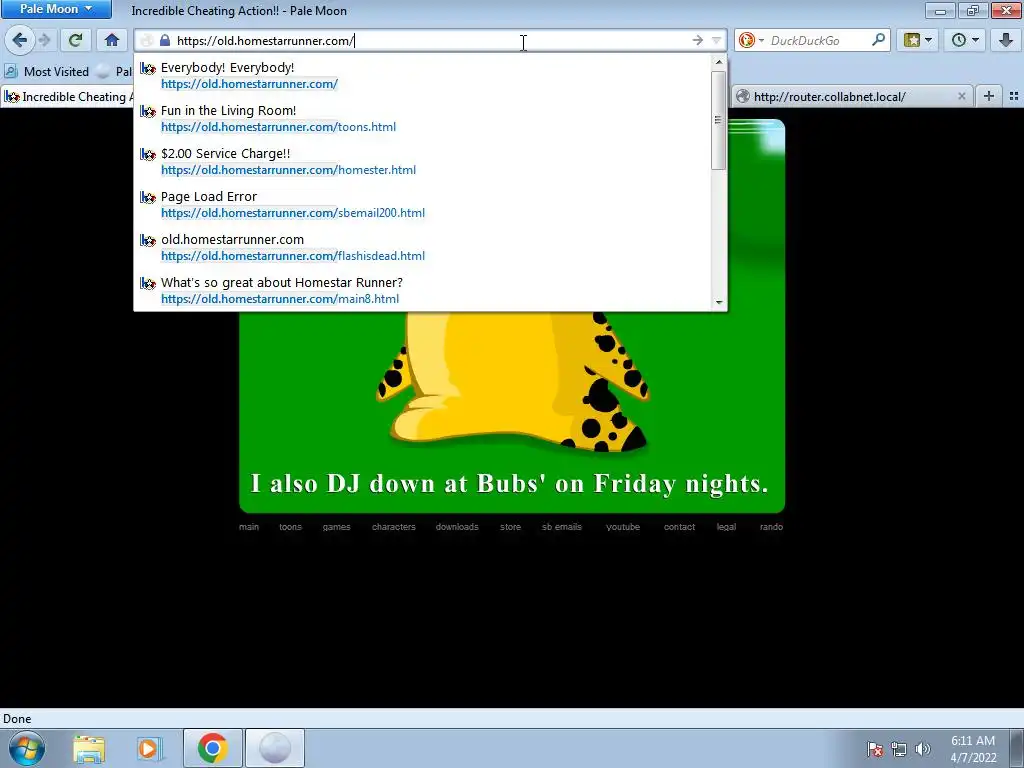Open the history clock dropdown

click(966, 40)
